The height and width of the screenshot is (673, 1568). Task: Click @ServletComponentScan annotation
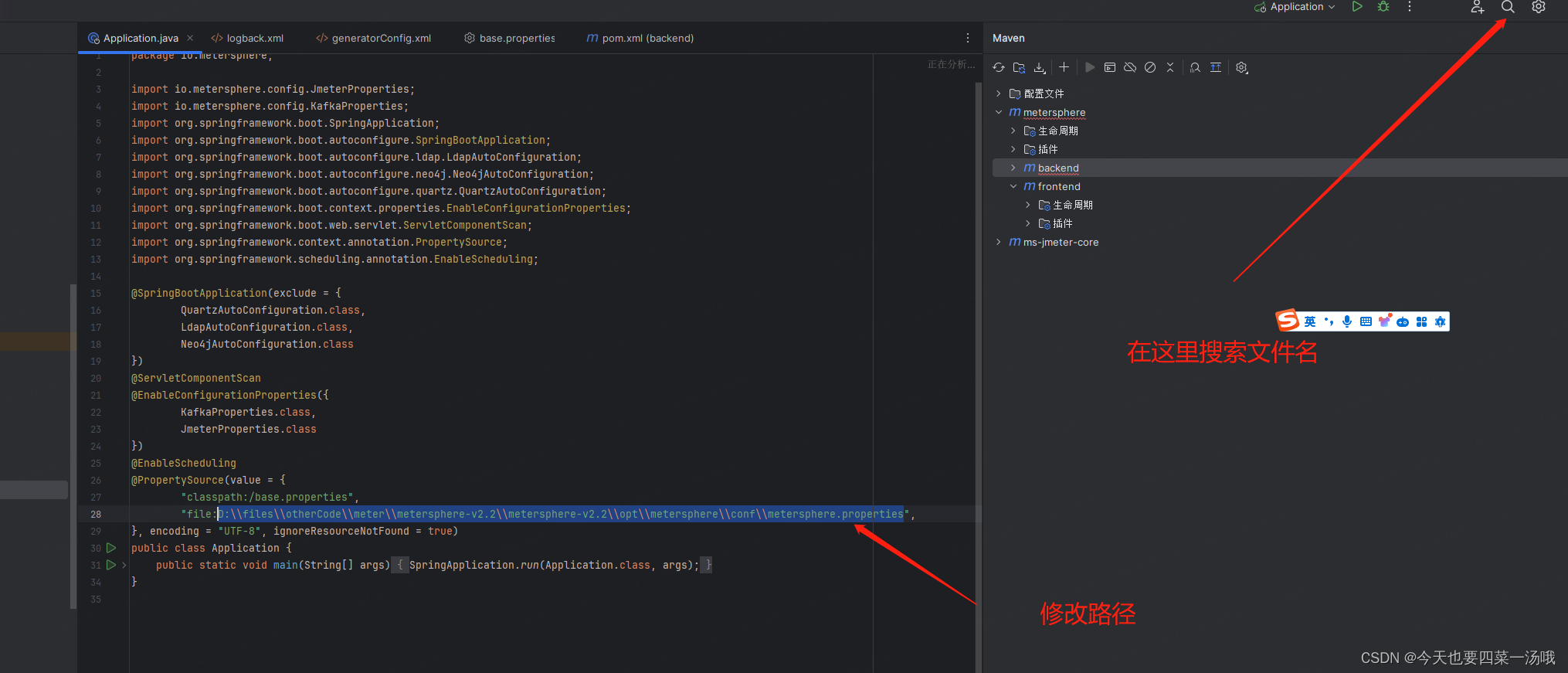point(196,378)
